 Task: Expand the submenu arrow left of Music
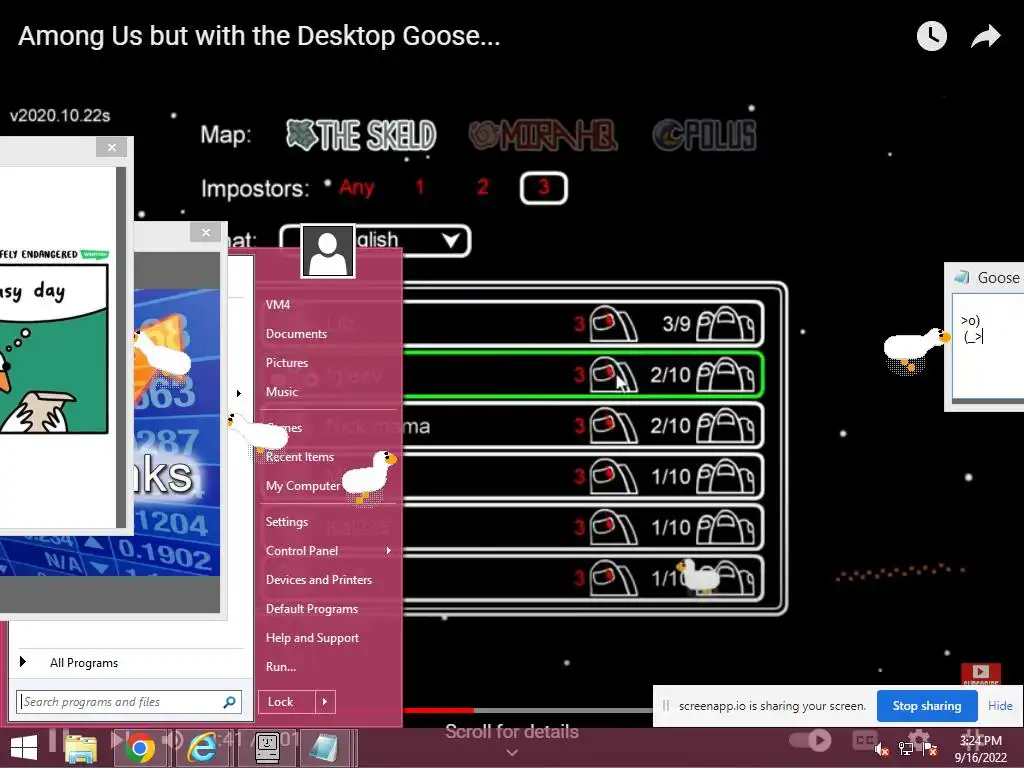239,393
